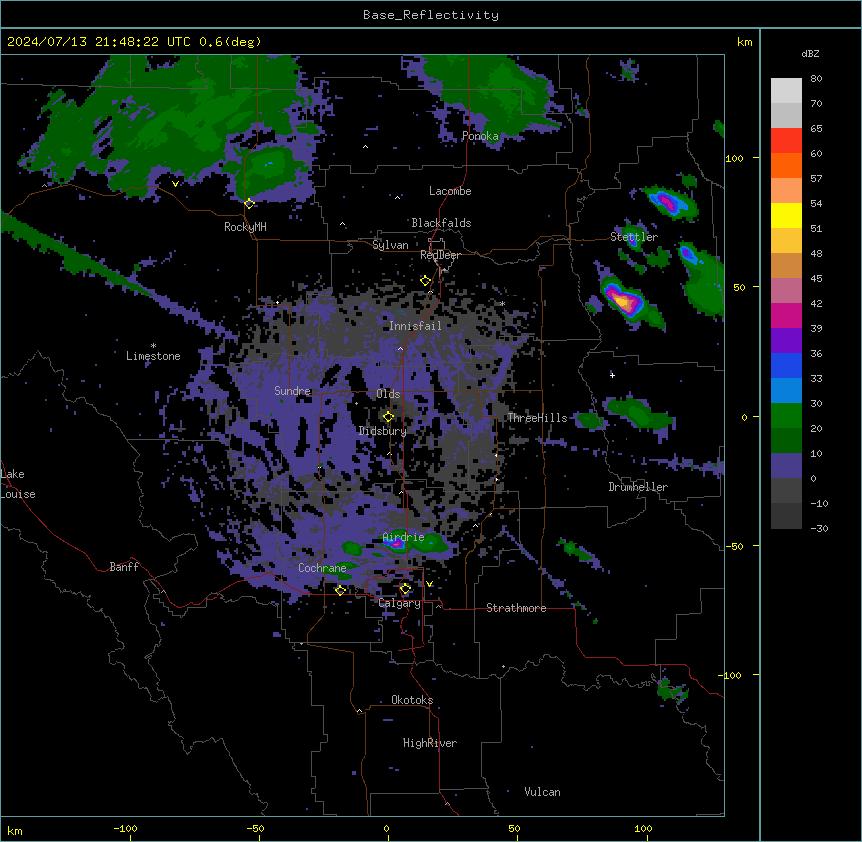Viewport: 862px width, 842px height.
Task: Select the HighRiver label
Action: (x=430, y=743)
